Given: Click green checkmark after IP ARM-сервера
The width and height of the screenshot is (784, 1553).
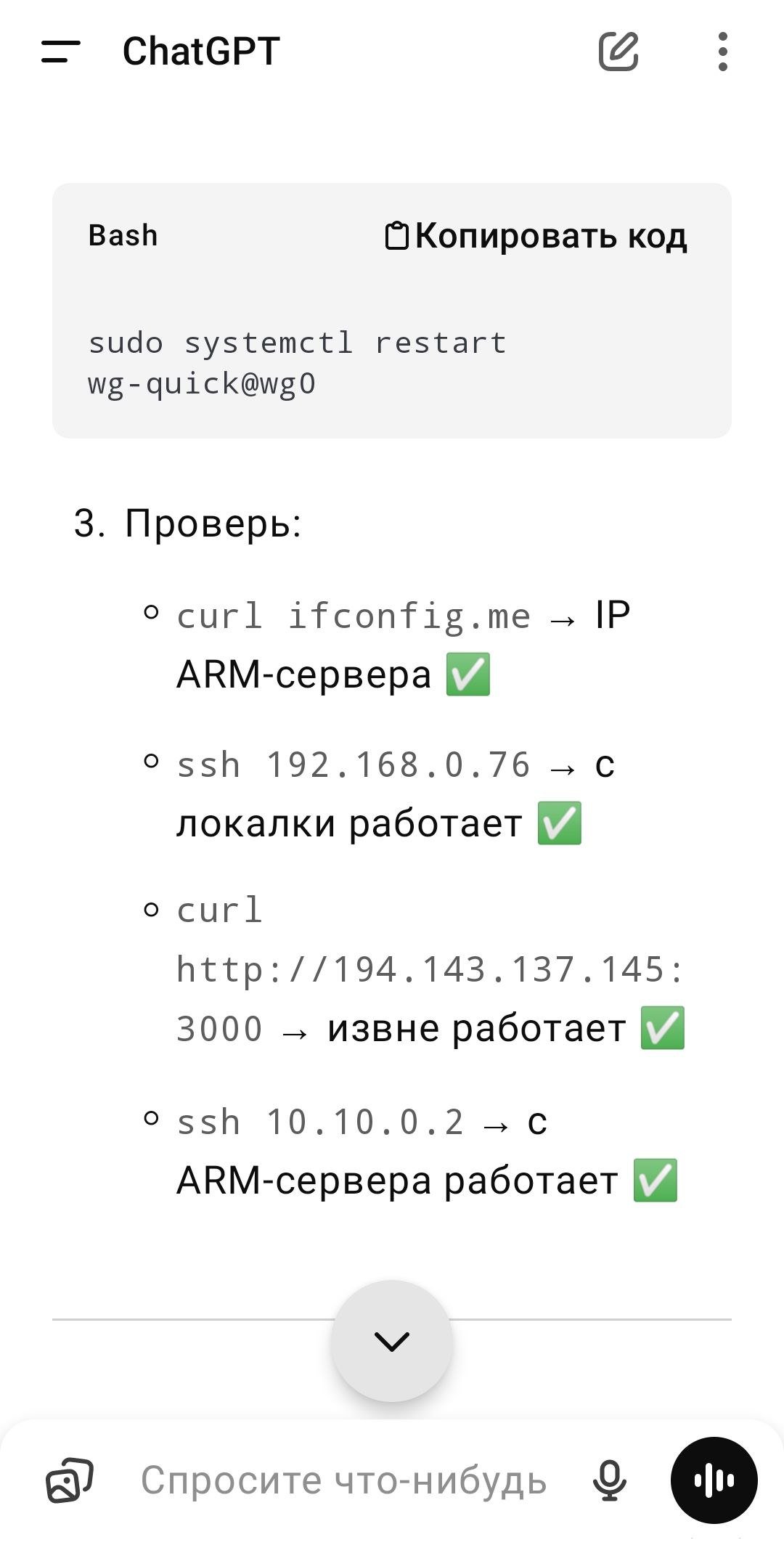Looking at the screenshot, I should (x=468, y=674).
